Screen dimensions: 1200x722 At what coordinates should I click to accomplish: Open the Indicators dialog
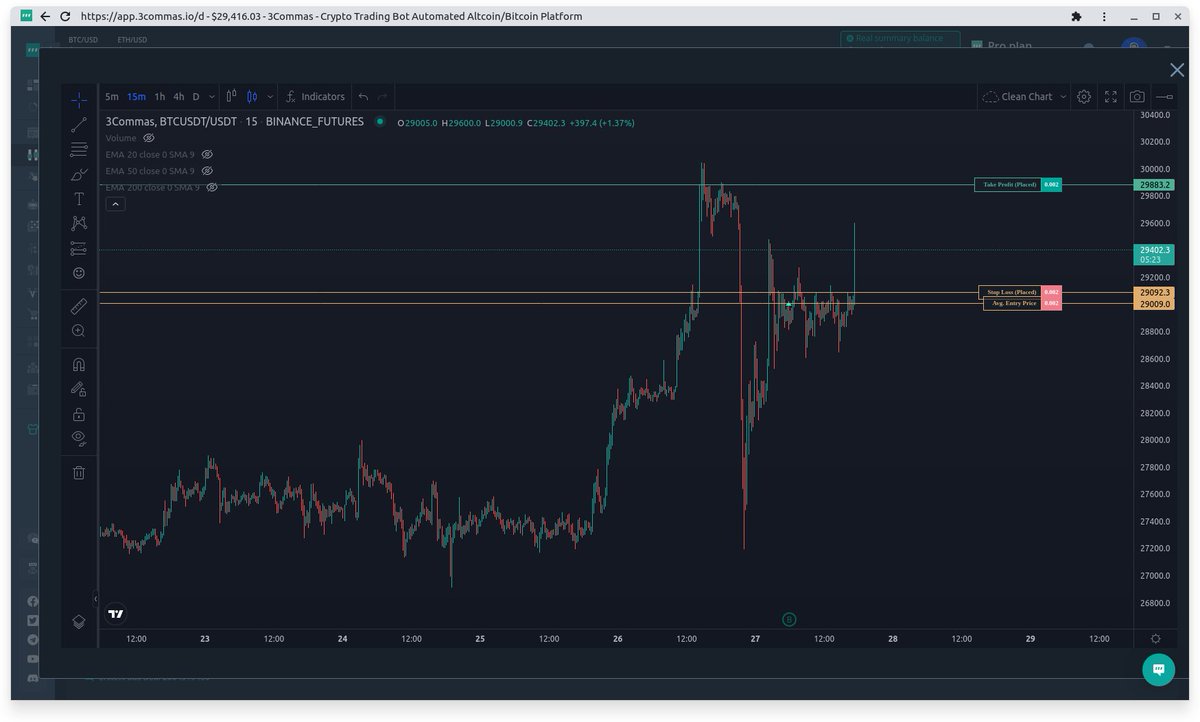315,97
